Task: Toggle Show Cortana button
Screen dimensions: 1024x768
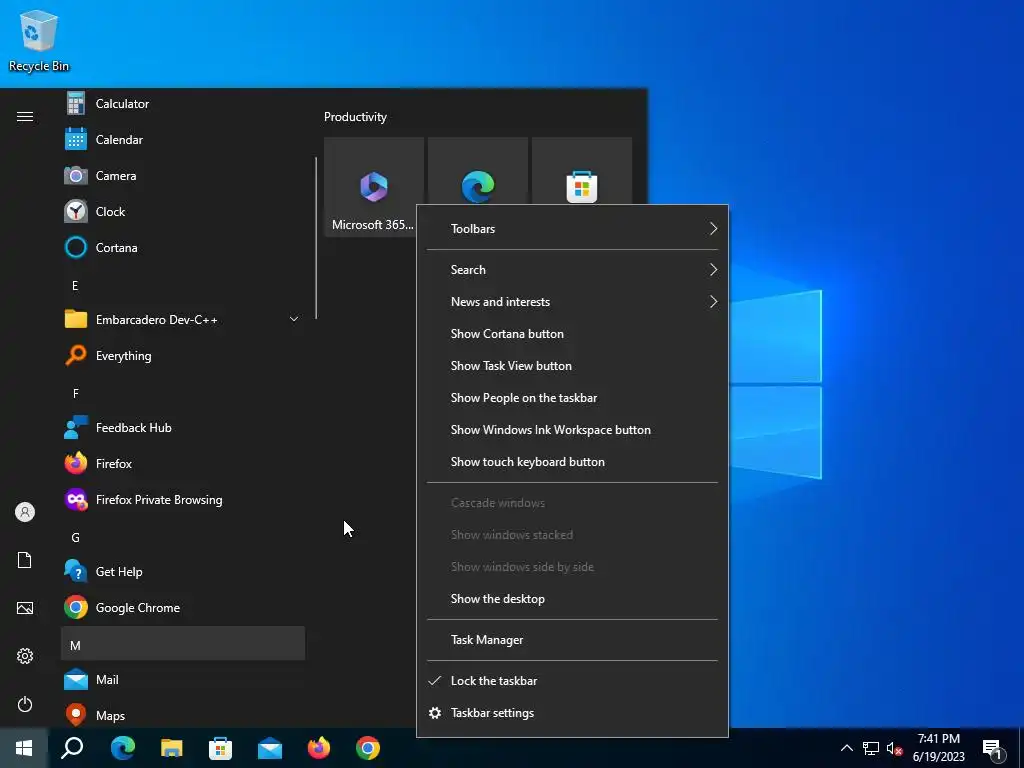Action: pos(572,334)
